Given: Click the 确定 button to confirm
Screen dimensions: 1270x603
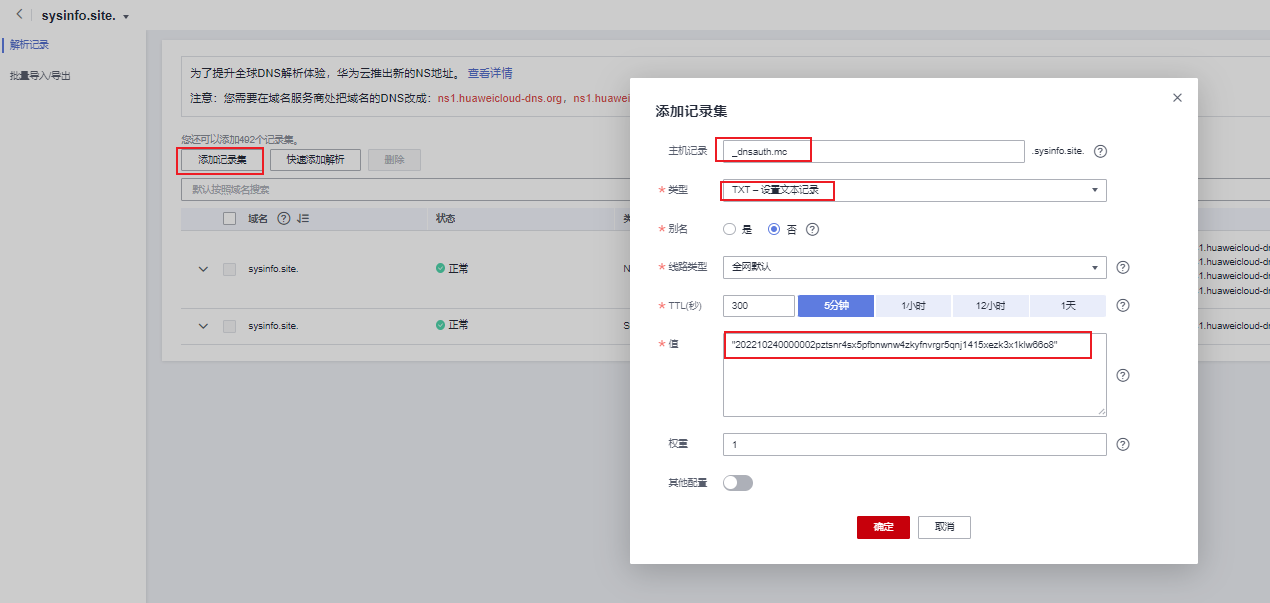Looking at the screenshot, I should (x=883, y=527).
